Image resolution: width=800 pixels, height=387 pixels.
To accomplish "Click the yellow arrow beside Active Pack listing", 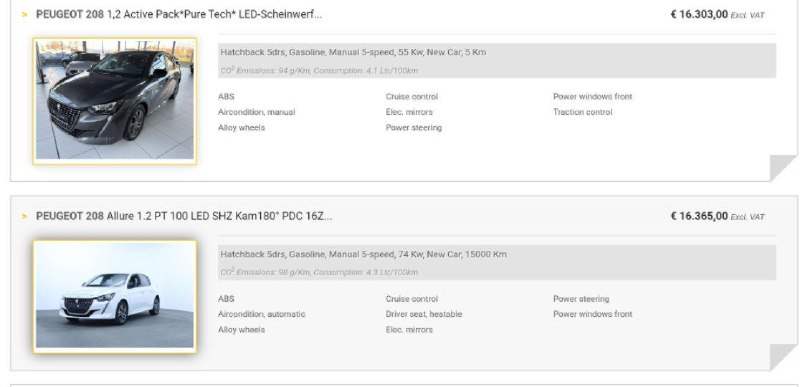I will click(24, 15).
